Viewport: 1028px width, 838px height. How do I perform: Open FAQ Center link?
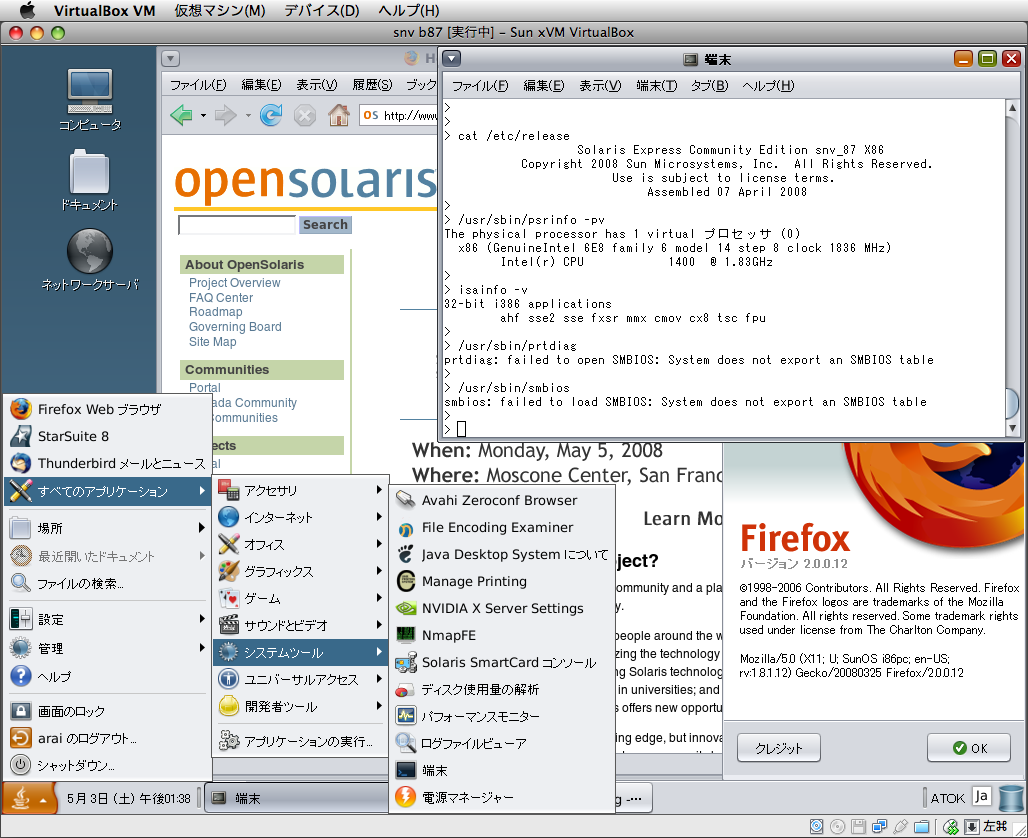point(221,298)
